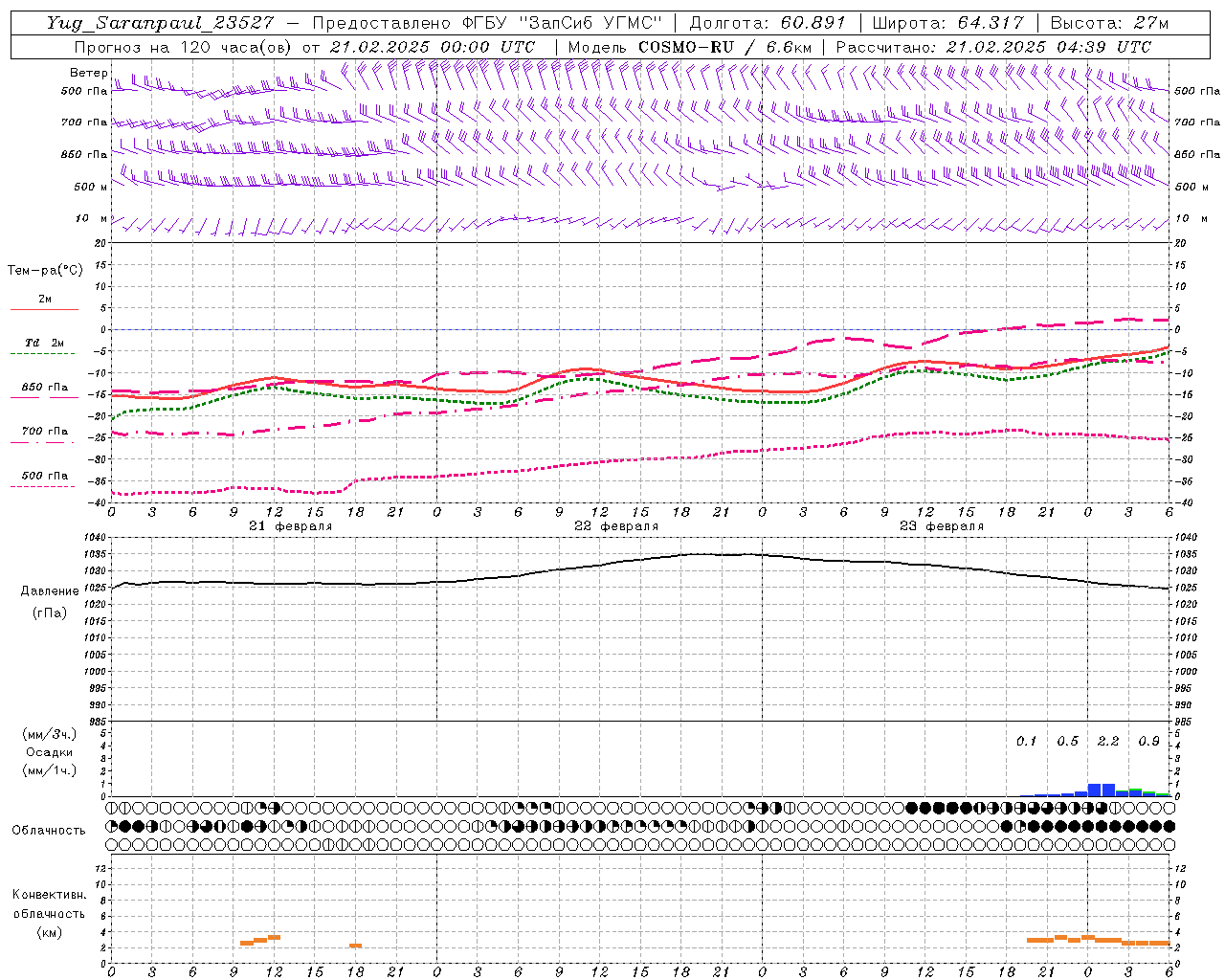1225x980 pixels.
Task: Click the Ветер panel label
Action: pos(89,73)
